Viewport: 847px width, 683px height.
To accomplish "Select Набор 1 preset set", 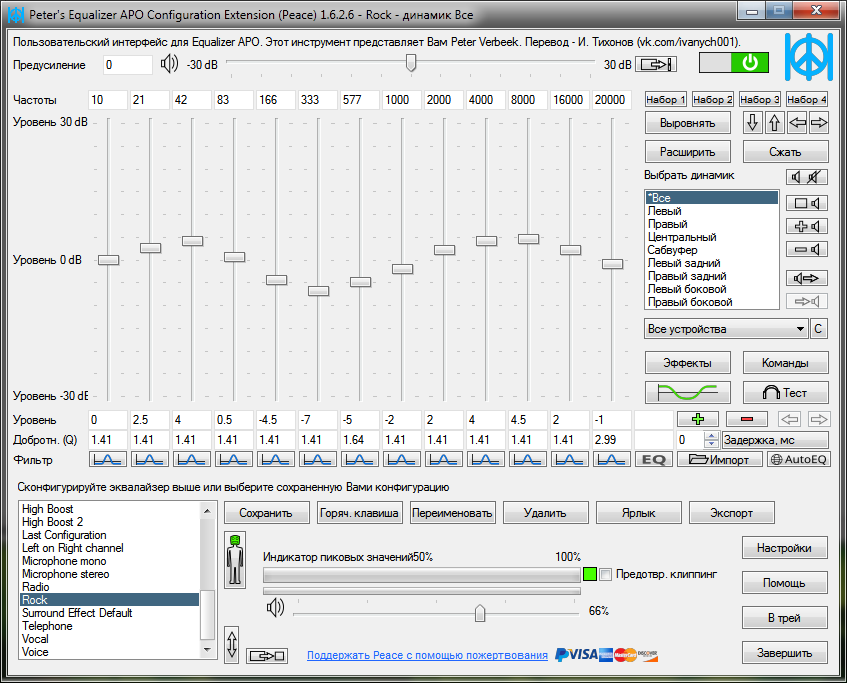I will (666, 99).
